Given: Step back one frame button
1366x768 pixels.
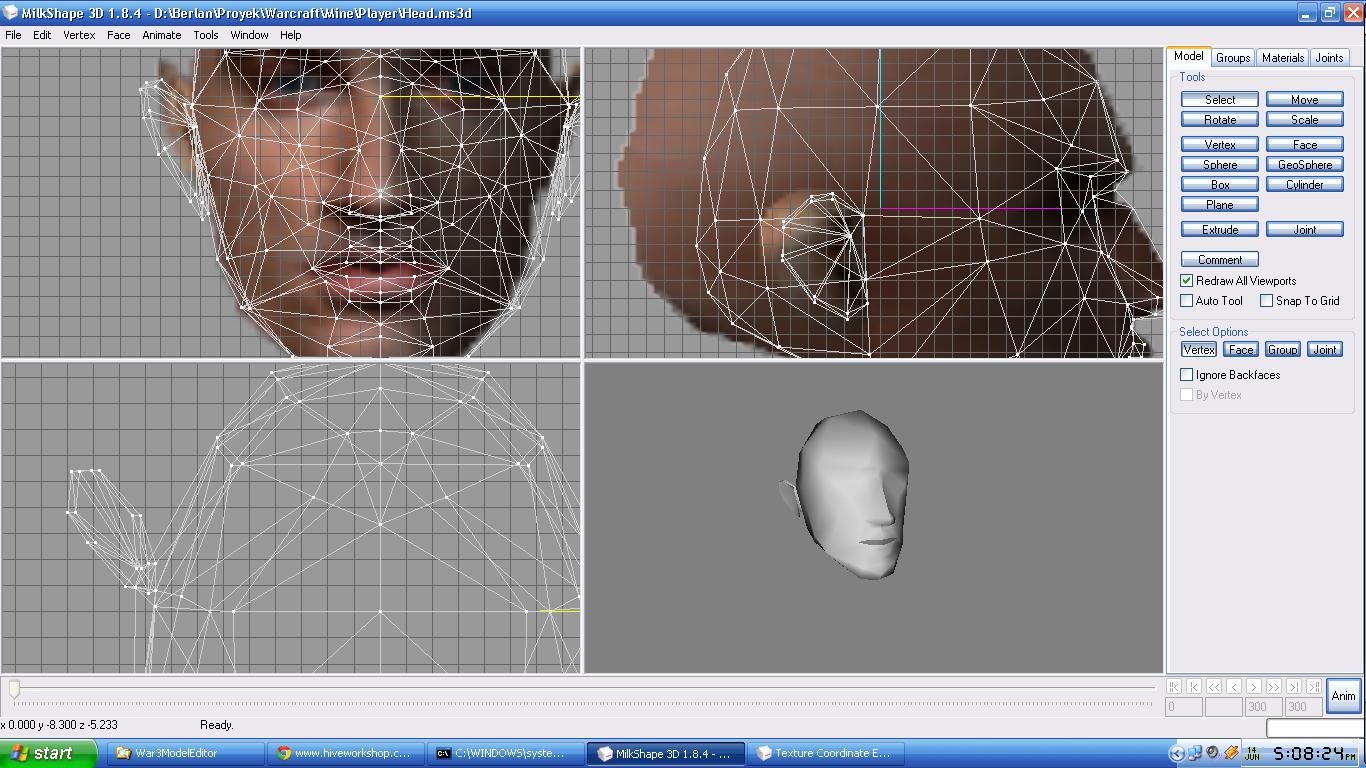Looking at the screenshot, I should coord(1234,687).
